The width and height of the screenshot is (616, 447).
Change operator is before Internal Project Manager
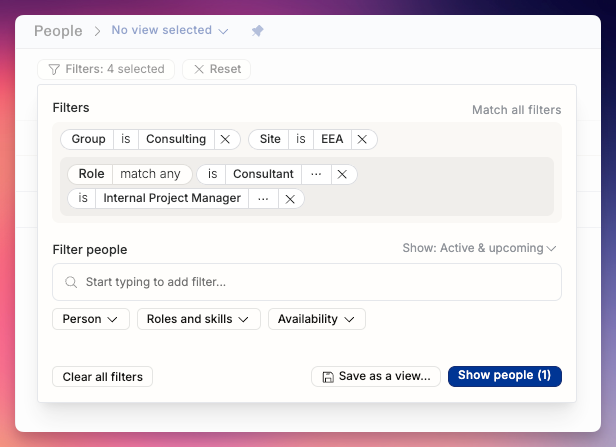tap(82, 199)
